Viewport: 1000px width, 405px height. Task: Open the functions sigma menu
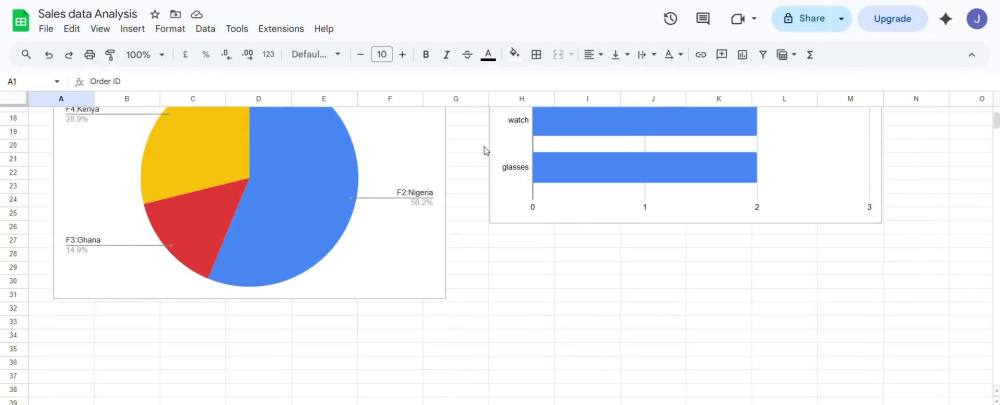(x=810, y=55)
